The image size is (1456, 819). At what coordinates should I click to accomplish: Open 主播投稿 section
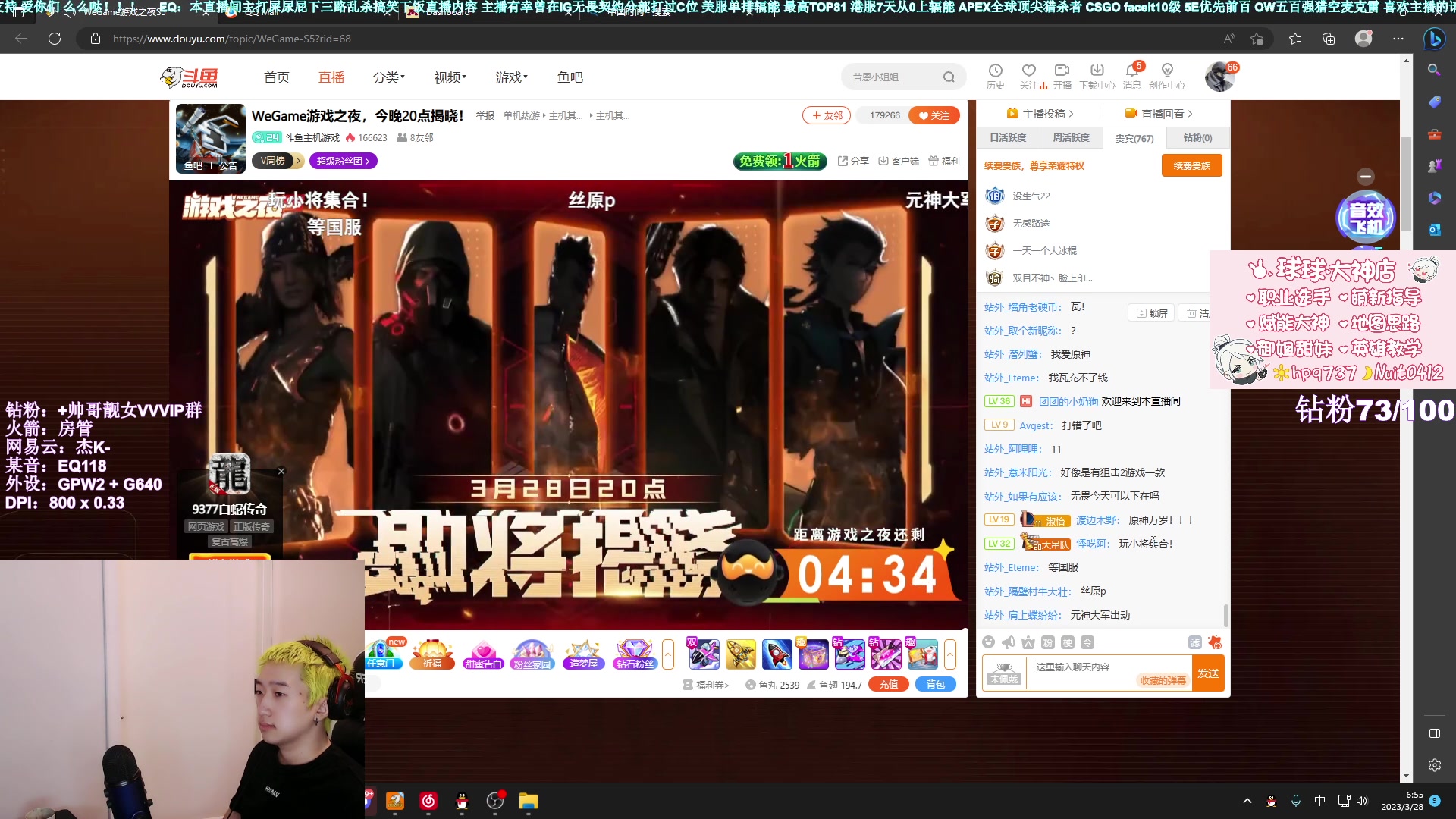(1040, 114)
